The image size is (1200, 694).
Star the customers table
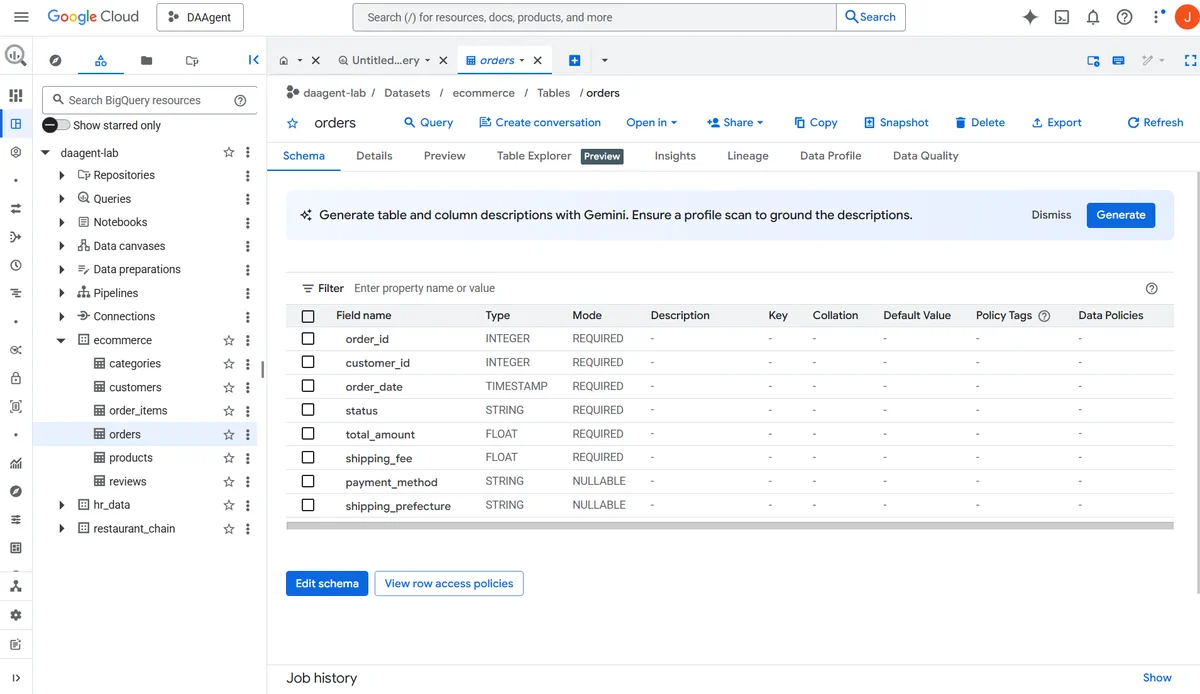point(229,387)
